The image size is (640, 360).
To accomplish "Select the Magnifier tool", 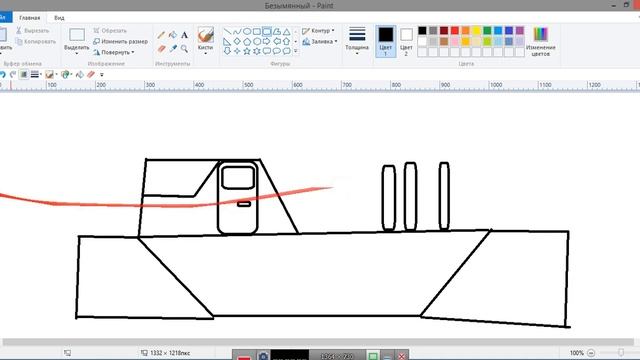I will (x=184, y=49).
